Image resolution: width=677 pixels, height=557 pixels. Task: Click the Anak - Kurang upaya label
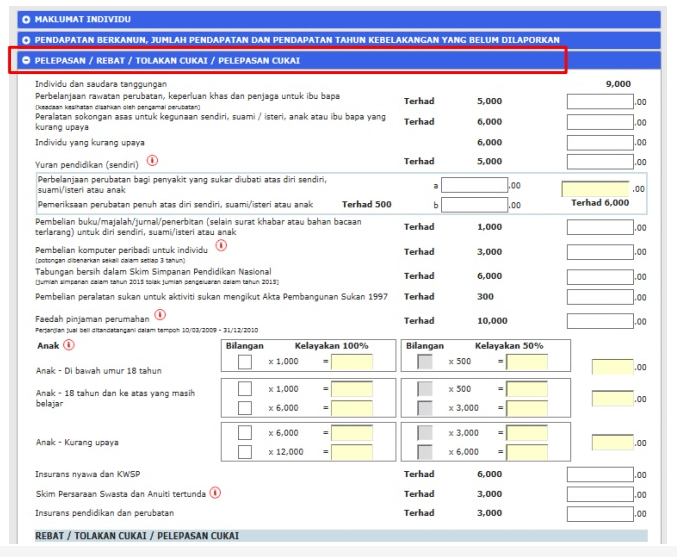tap(77, 443)
